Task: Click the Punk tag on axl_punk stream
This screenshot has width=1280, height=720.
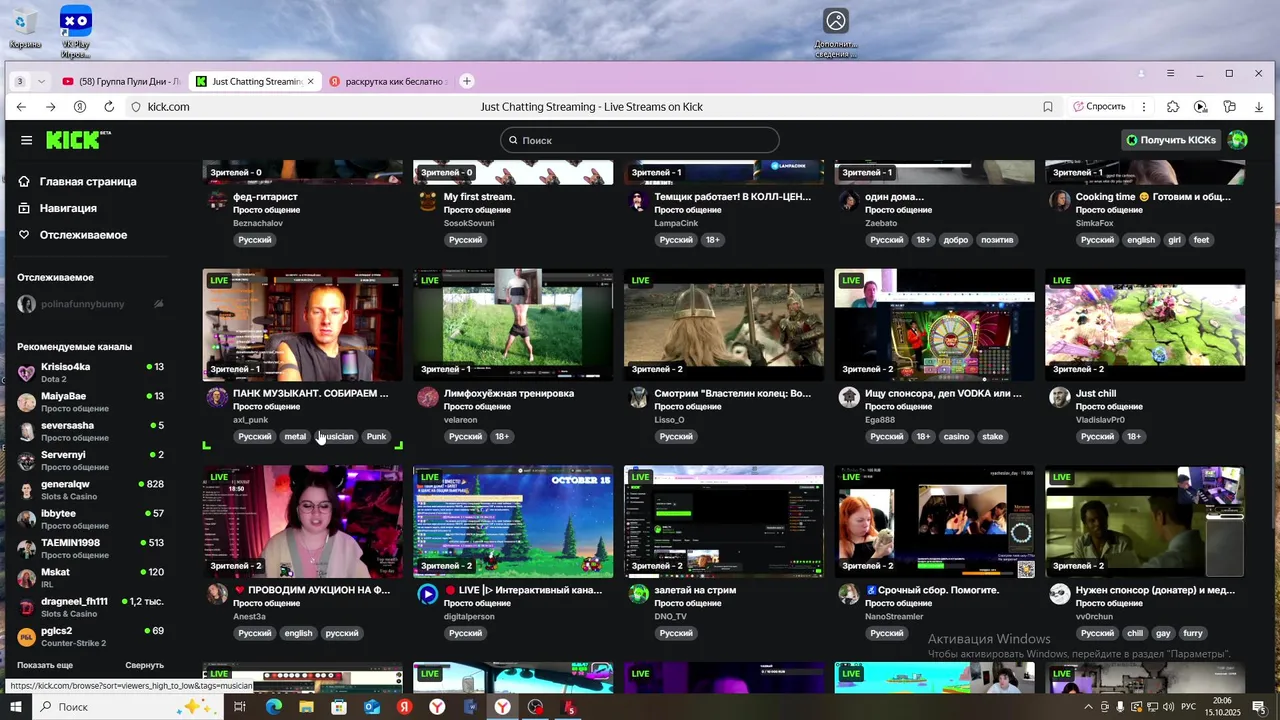Action: (376, 437)
